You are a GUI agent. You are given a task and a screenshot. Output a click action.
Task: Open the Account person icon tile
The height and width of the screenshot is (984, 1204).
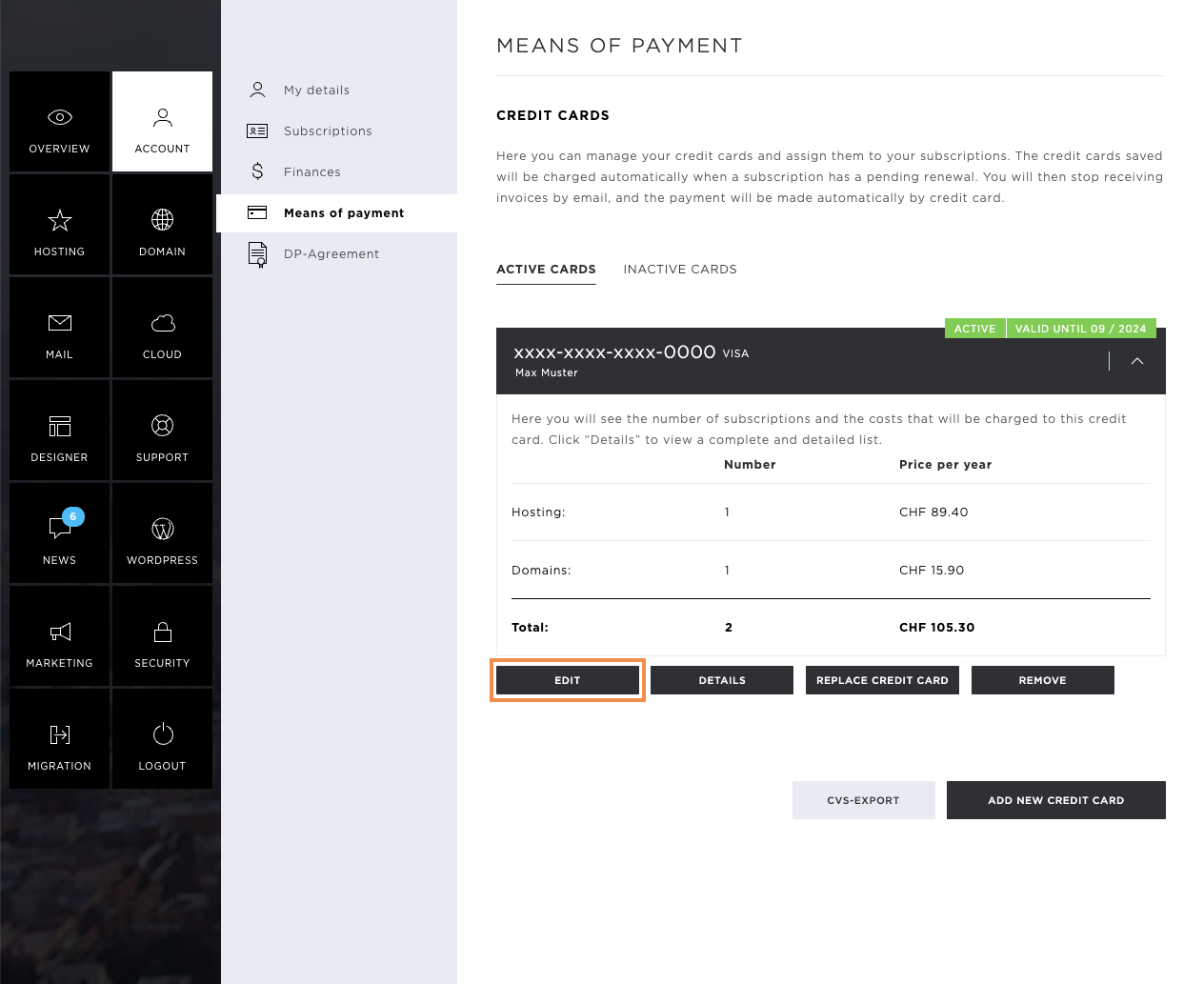tap(162, 122)
